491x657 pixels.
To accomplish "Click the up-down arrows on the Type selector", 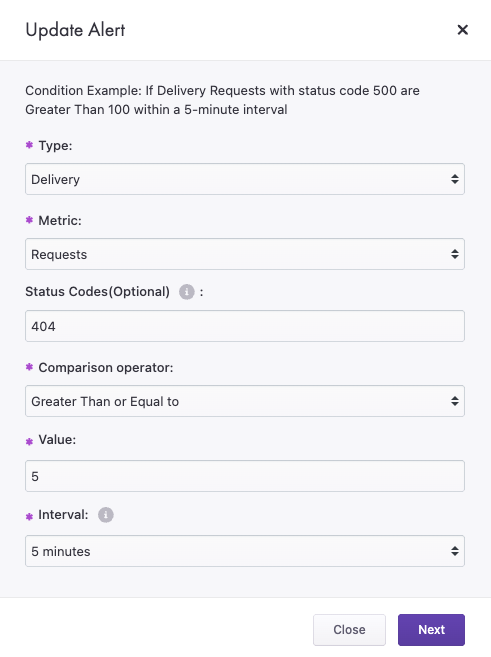I will pyautogui.click(x=455, y=179).
